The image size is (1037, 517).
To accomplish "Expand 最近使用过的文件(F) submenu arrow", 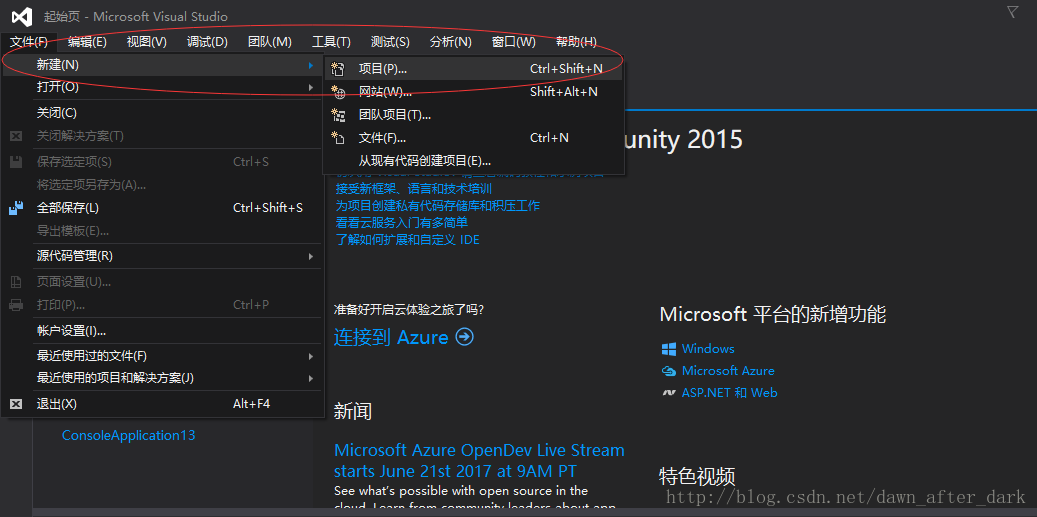I will 310,356.
